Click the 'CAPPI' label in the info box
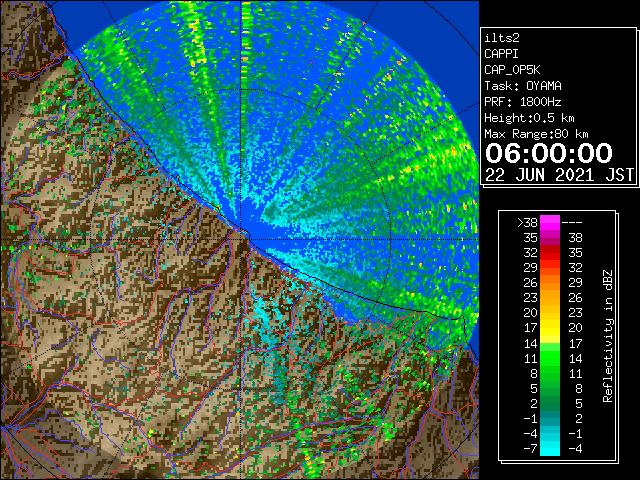The height and width of the screenshot is (480, 640). click(501, 54)
